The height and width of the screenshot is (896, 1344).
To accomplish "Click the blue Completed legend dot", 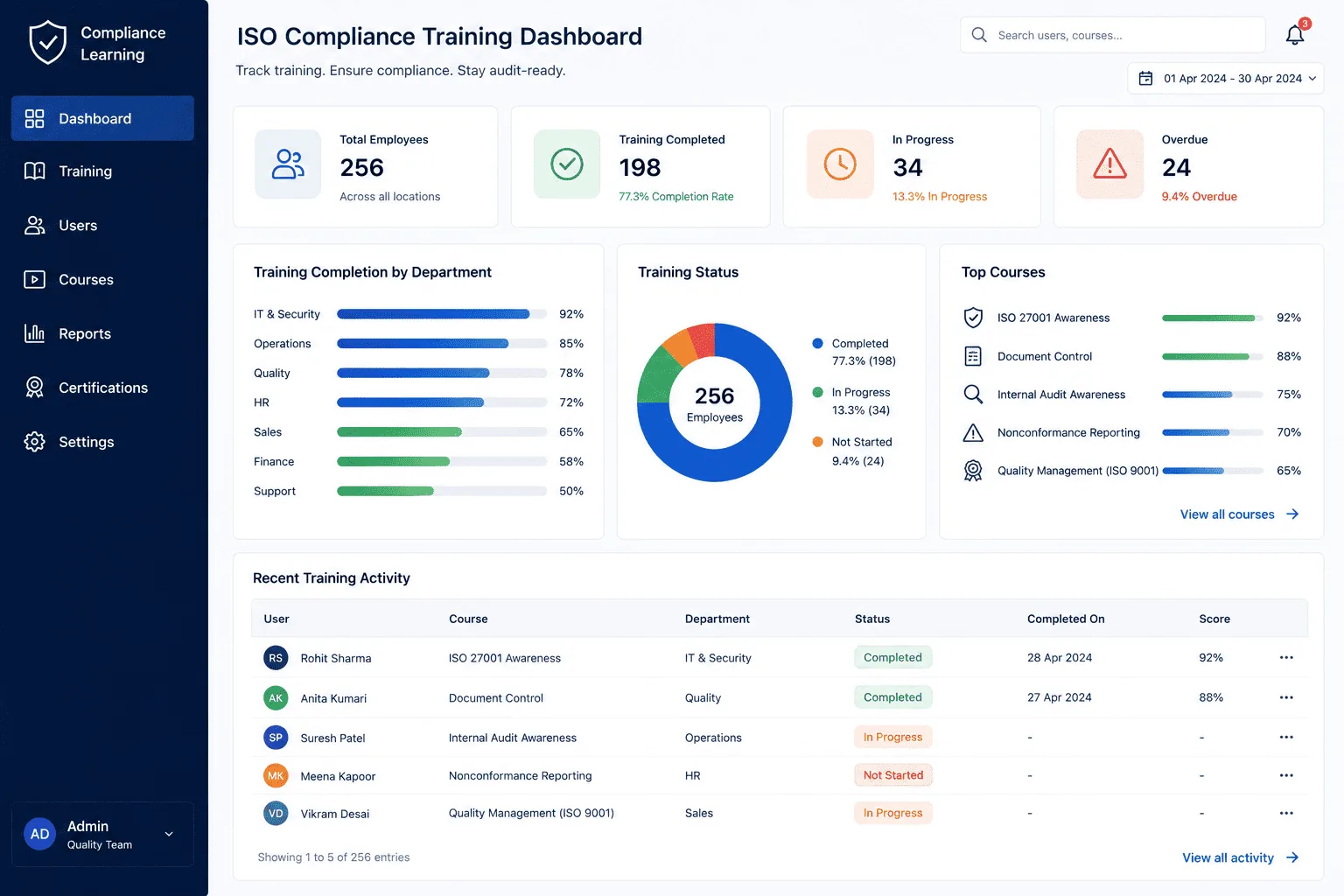I will coord(817,344).
